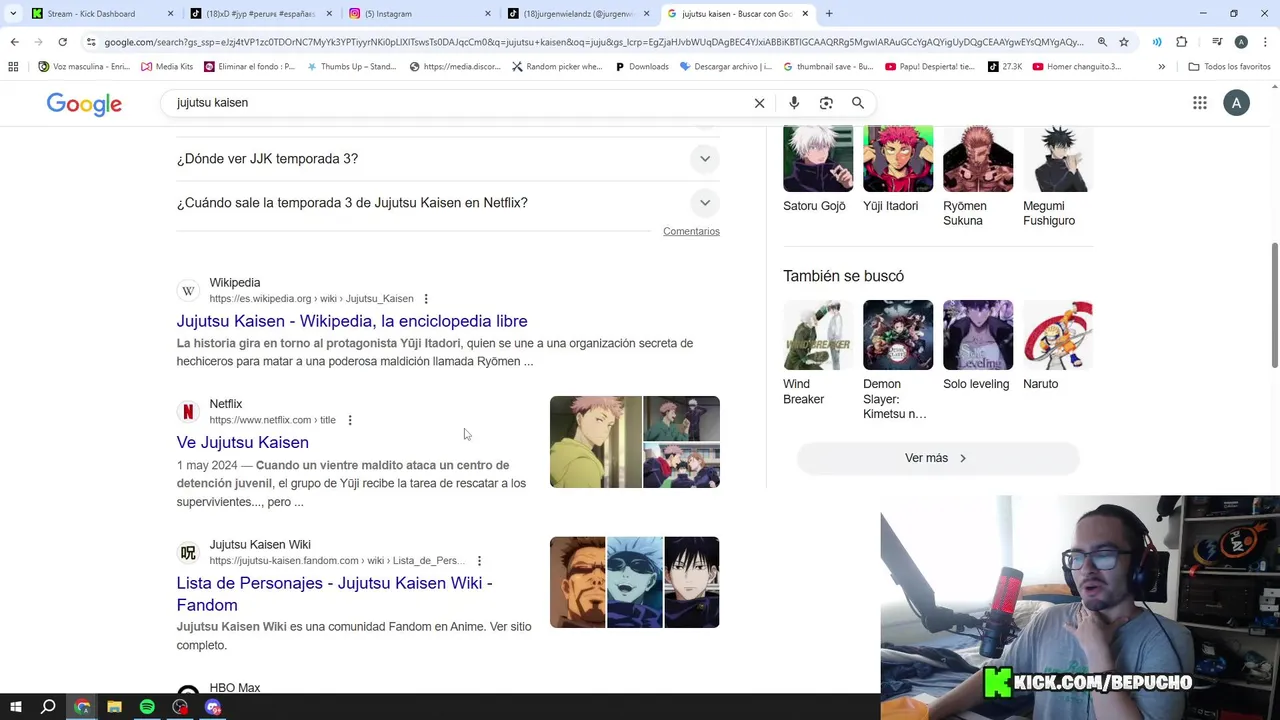Open Google Lens image search icon

(x=826, y=103)
